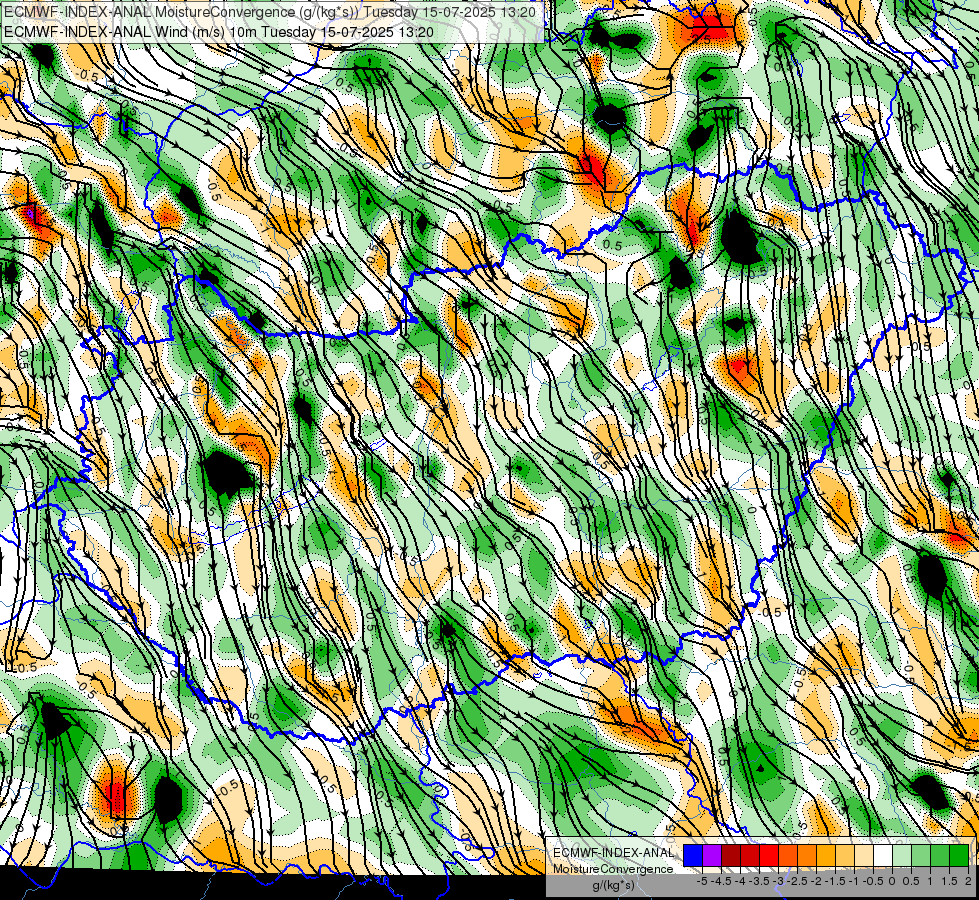Click the palest peach legend swatch
This screenshot has width=979, height=900.
[863, 856]
